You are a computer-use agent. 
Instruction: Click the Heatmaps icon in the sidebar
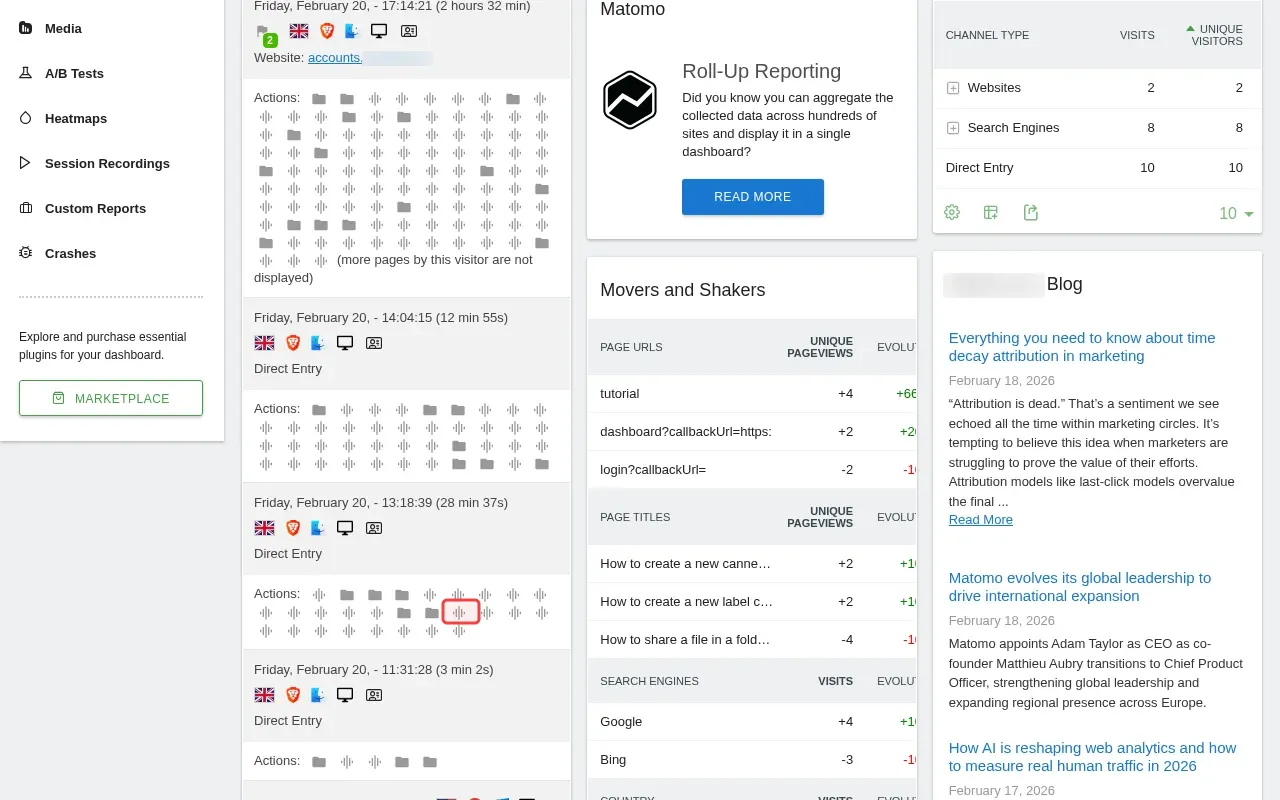pyautogui.click(x=24, y=118)
